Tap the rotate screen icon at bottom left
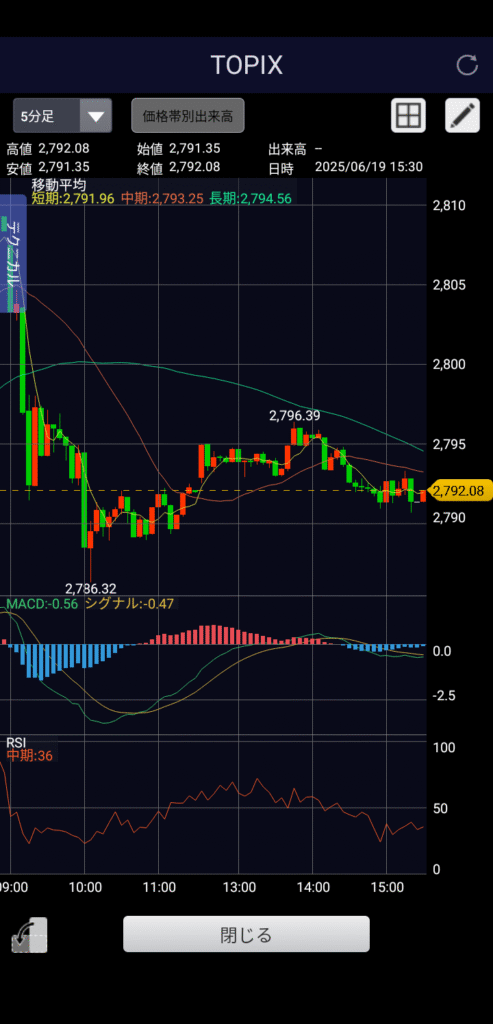The height and width of the screenshot is (1024, 493). tap(29, 935)
